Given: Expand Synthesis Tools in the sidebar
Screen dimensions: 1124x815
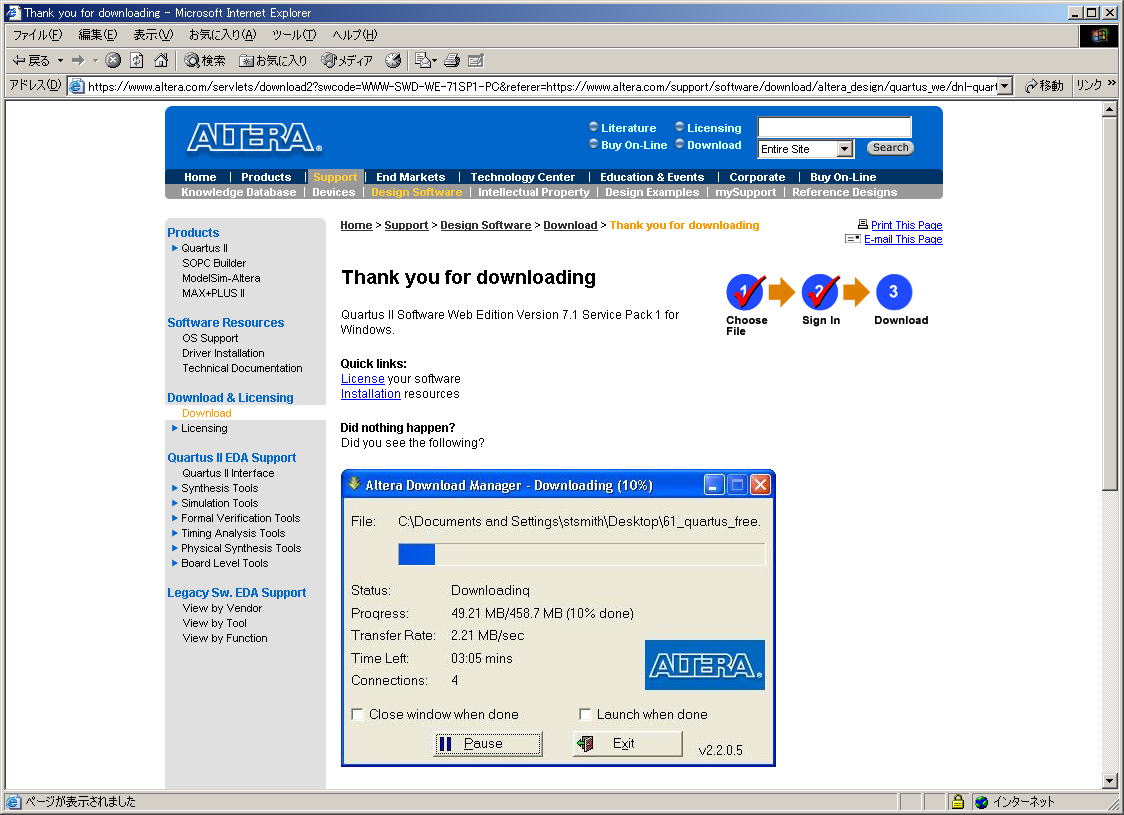Looking at the screenshot, I should [174, 488].
